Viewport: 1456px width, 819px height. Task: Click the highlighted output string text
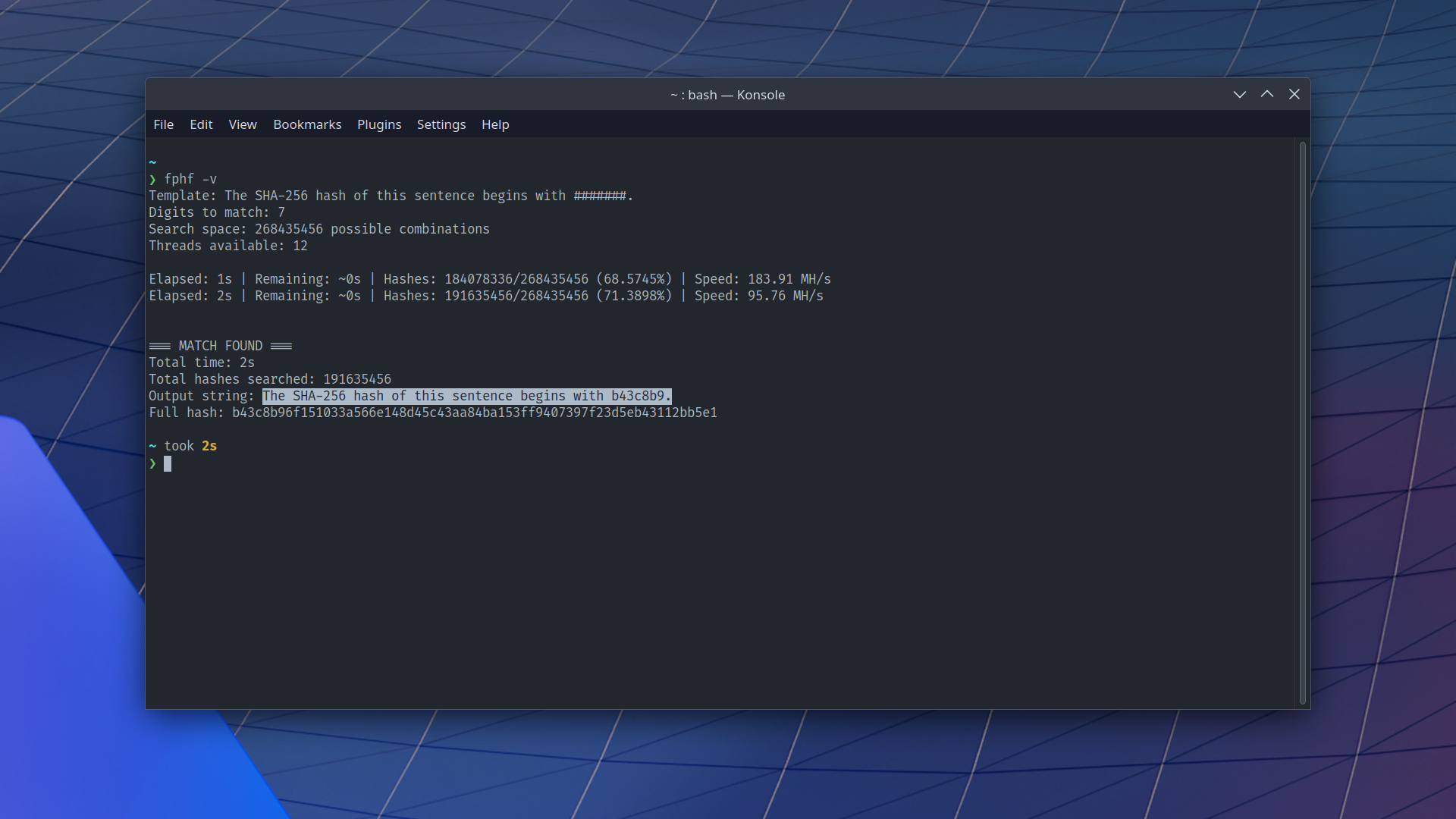coord(466,395)
